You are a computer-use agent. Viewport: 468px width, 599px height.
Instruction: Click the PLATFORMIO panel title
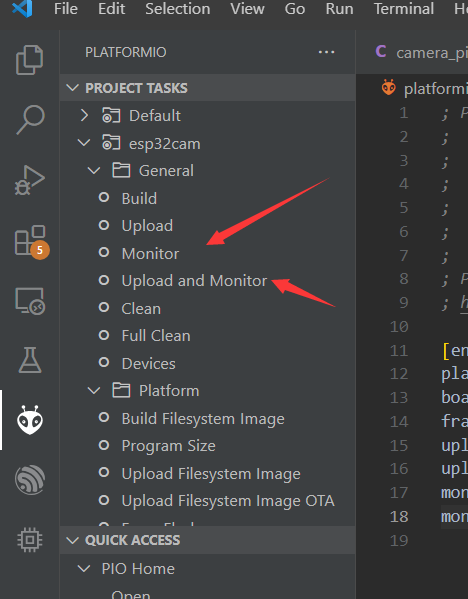(x=126, y=52)
